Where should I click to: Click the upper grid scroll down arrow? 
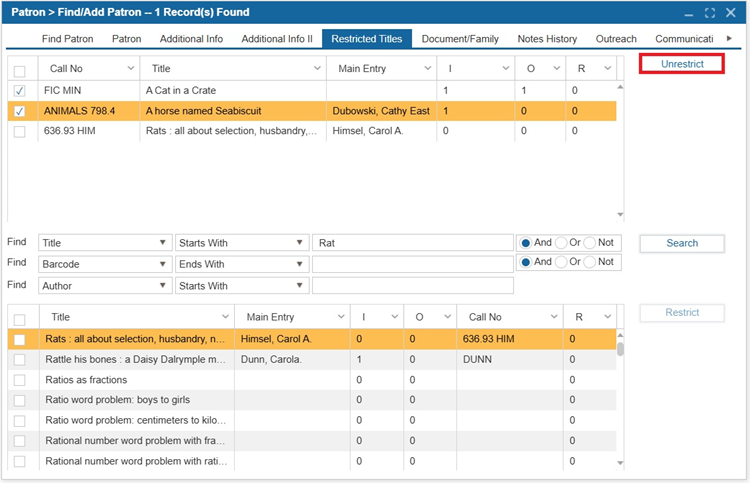click(620, 215)
